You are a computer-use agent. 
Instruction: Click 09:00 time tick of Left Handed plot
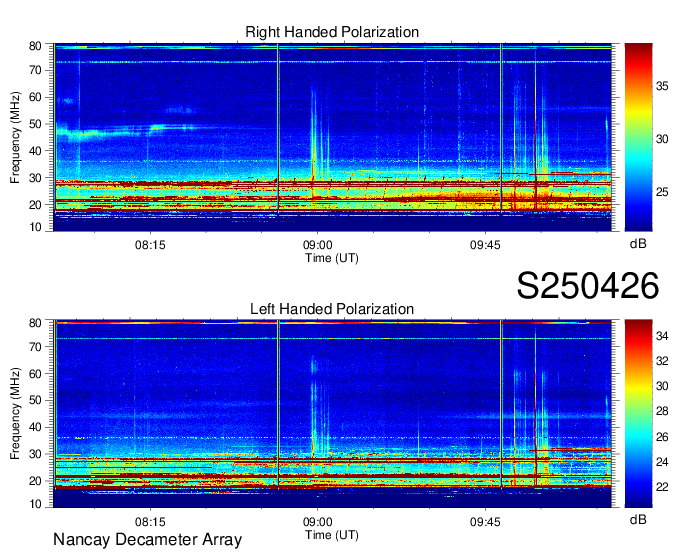click(317, 522)
